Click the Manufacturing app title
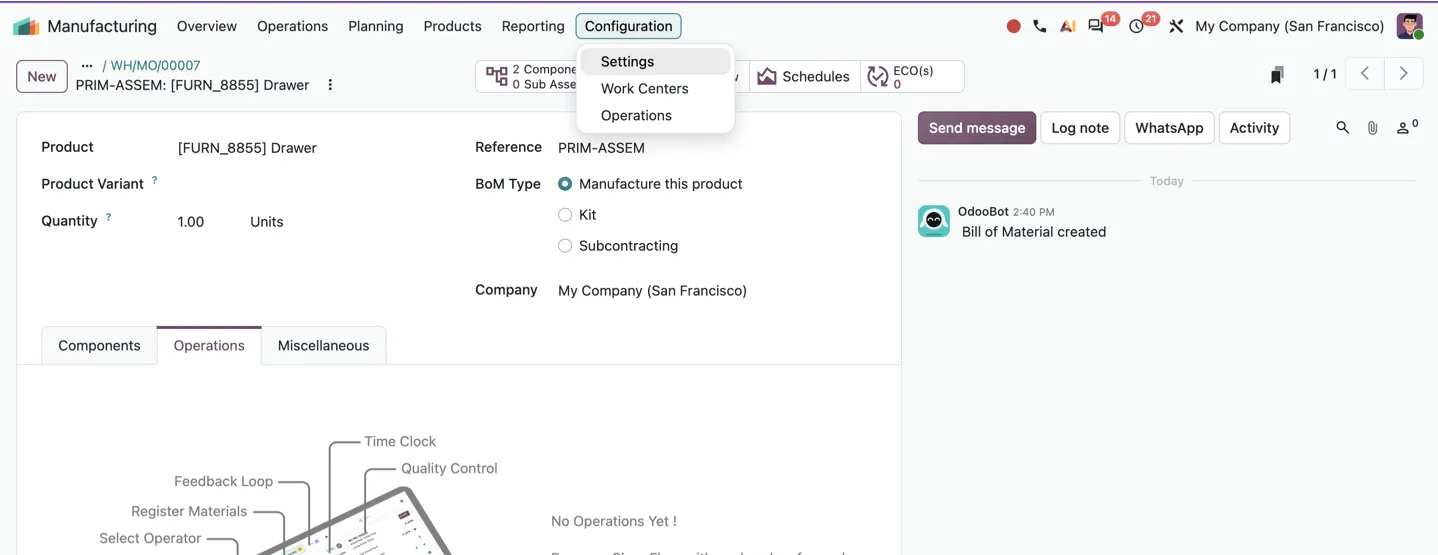The width and height of the screenshot is (1438, 555). click(x=102, y=26)
